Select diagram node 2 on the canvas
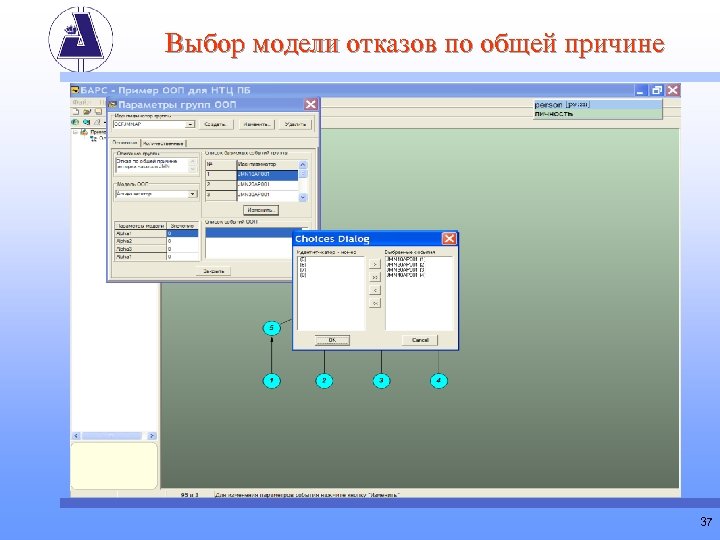720x540 pixels. tap(324, 381)
